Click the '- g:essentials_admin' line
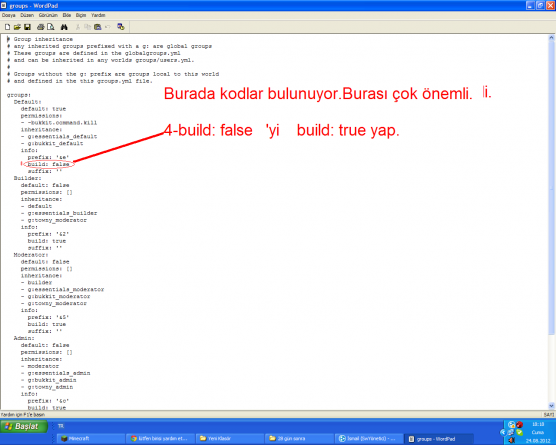Viewport: 556px width, 445px height. [x=55, y=373]
